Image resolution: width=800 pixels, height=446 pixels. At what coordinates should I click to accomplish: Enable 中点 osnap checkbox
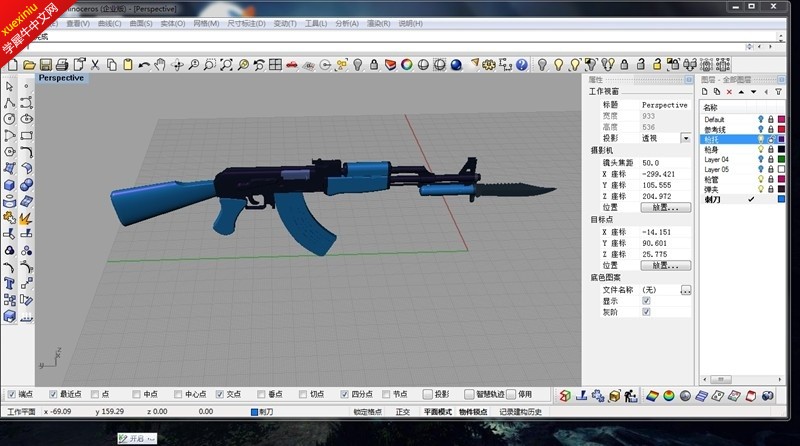coord(136,394)
